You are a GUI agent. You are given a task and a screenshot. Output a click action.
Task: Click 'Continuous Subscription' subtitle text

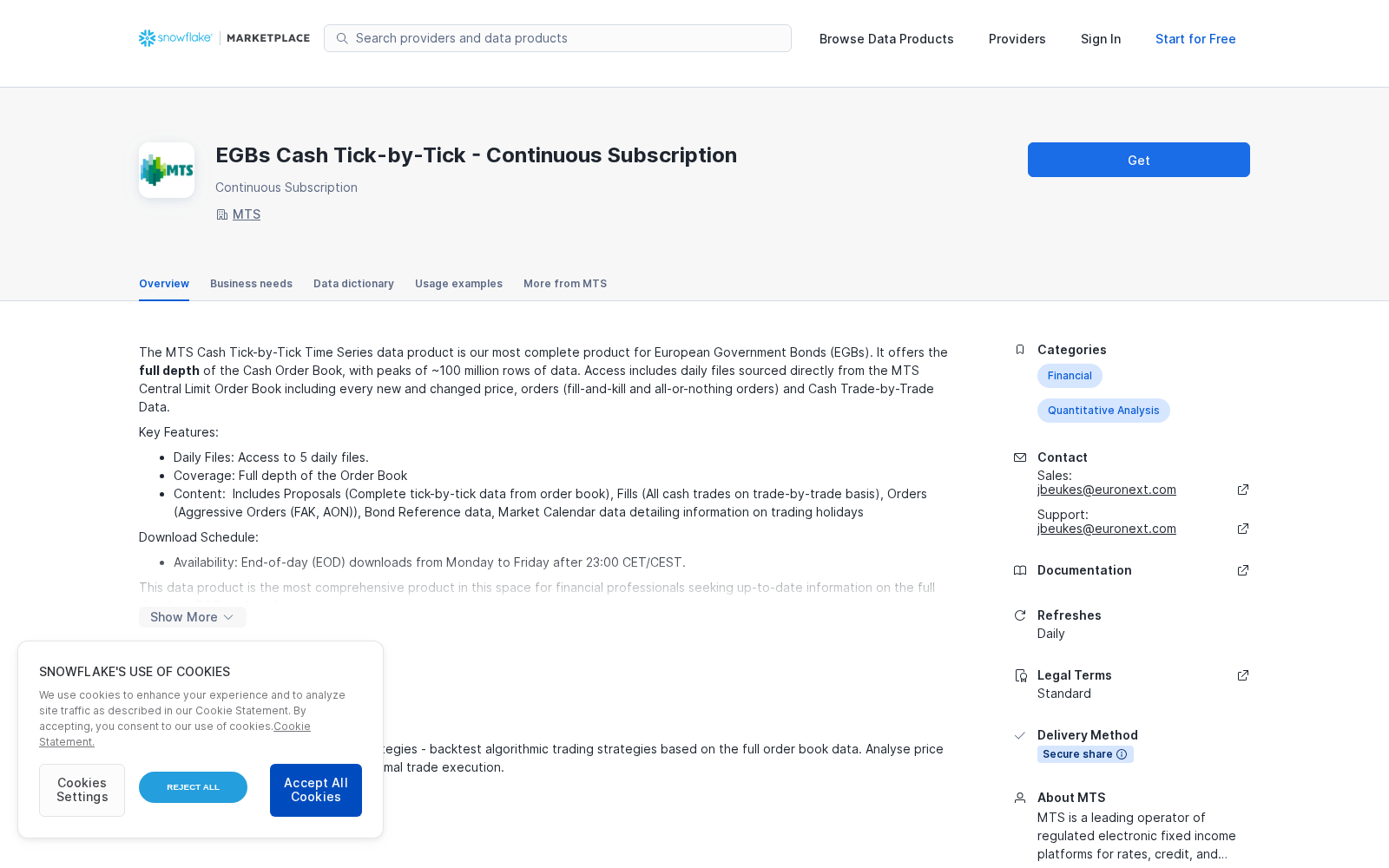(286, 187)
